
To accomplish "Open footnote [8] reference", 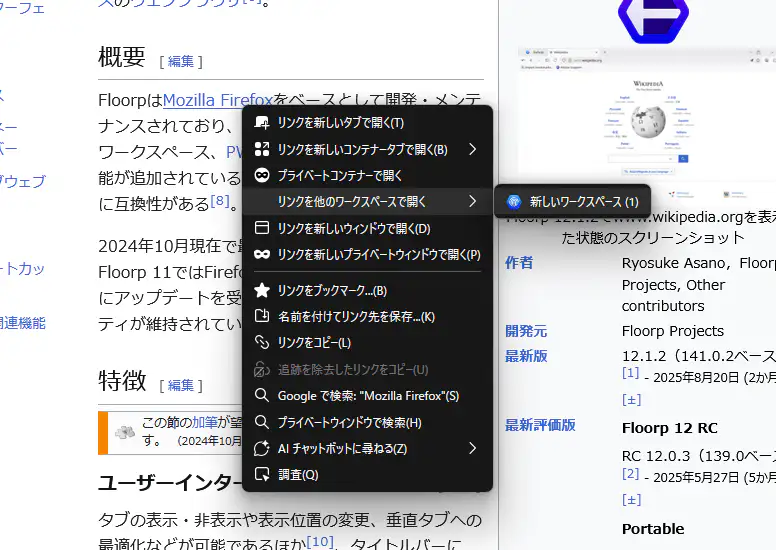I will [220, 200].
